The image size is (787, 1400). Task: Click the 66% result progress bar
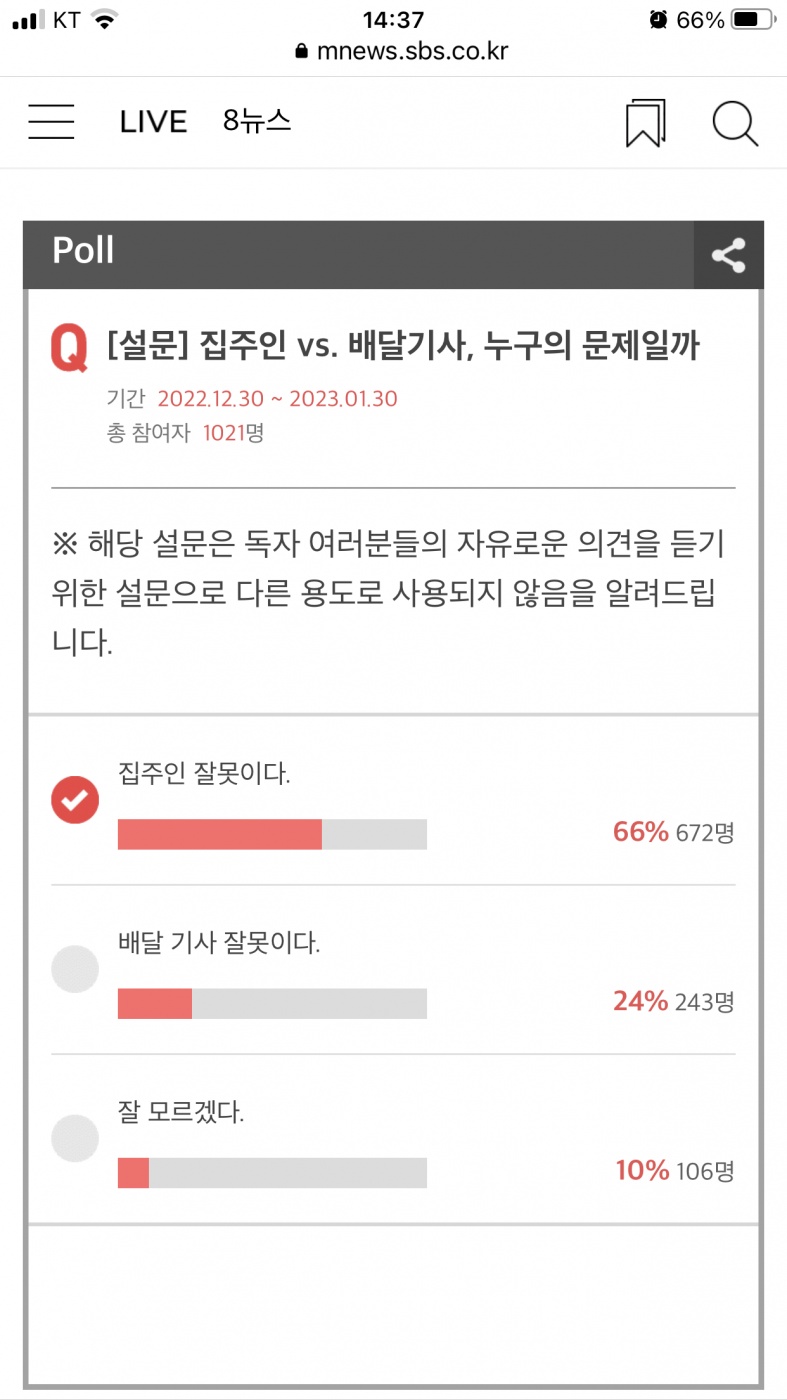272,834
